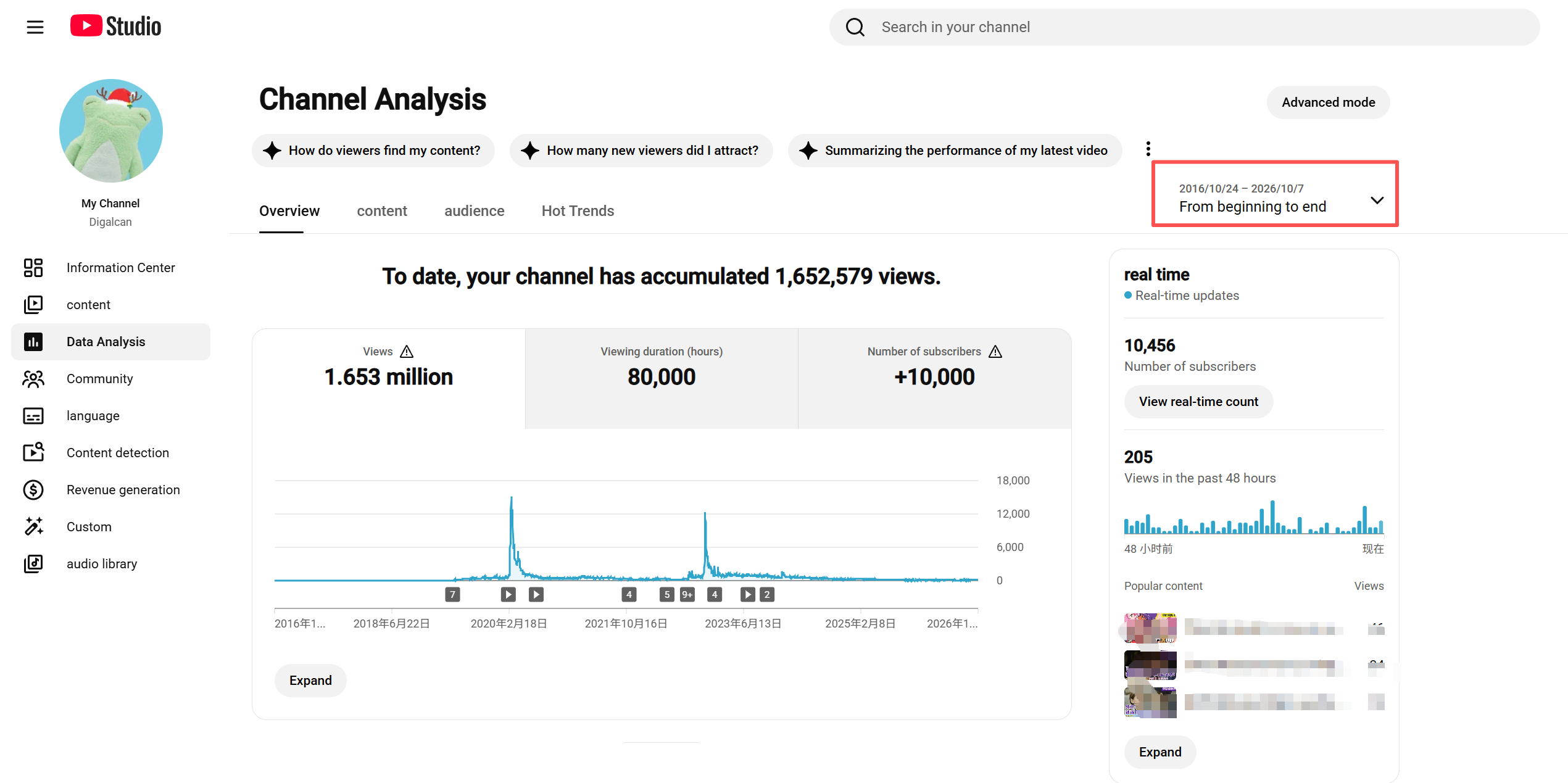Click the channel avatar frog picture
1568x783 pixels.
[111, 131]
